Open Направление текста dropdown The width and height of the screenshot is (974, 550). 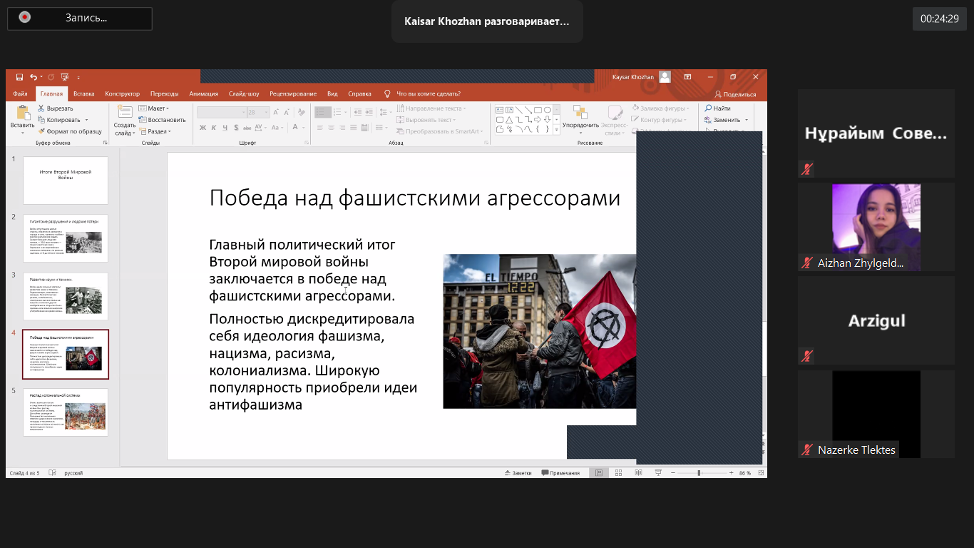click(x=431, y=108)
